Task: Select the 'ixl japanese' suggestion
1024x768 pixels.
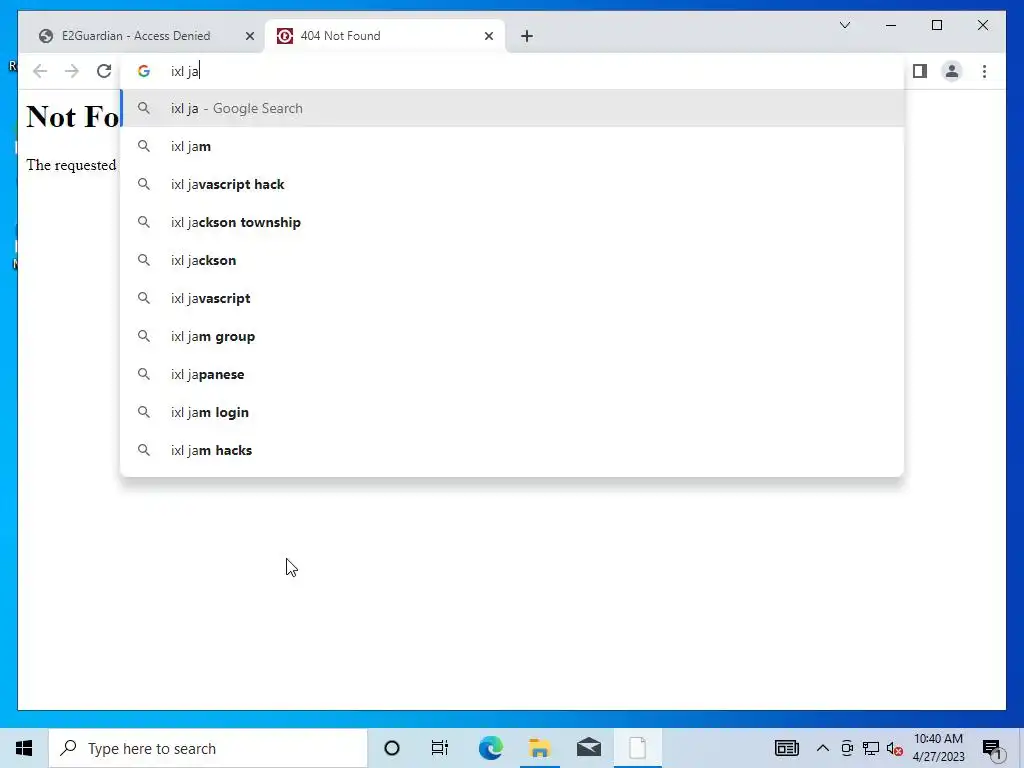Action: tap(512, 374)
